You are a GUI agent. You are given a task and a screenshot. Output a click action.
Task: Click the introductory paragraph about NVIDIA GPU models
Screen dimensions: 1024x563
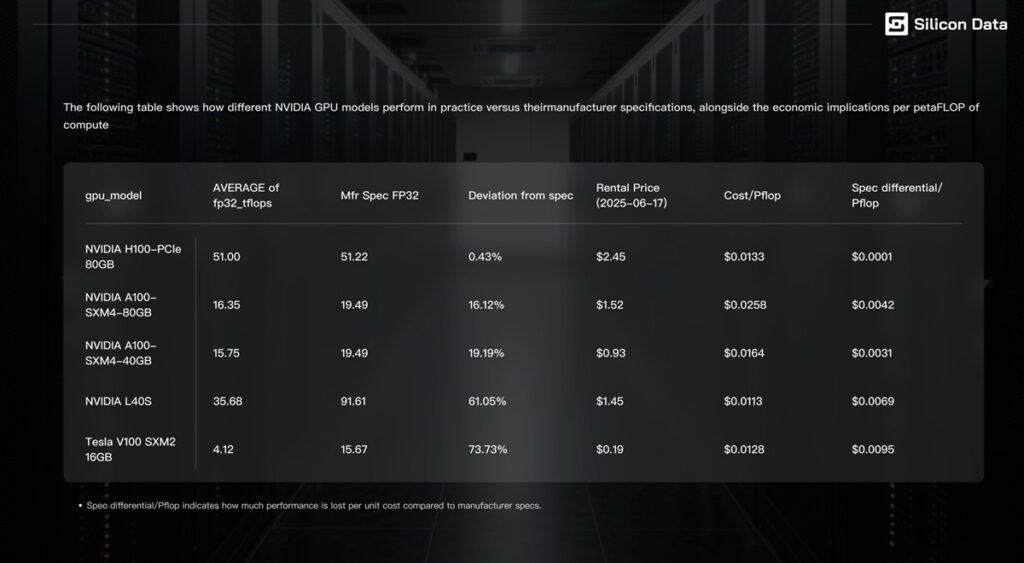(x=521, y=116)
